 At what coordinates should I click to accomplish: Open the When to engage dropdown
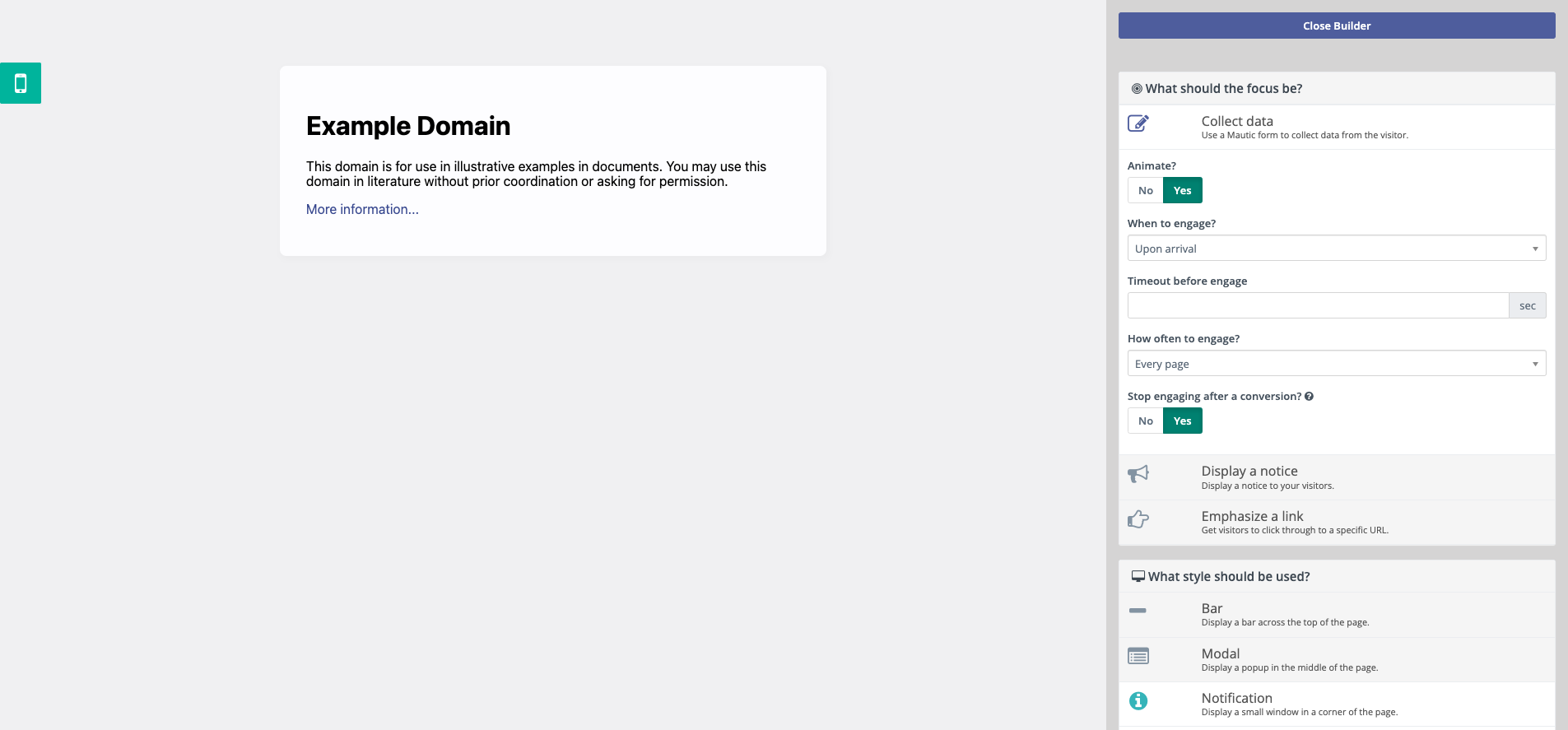[1336, 249]
